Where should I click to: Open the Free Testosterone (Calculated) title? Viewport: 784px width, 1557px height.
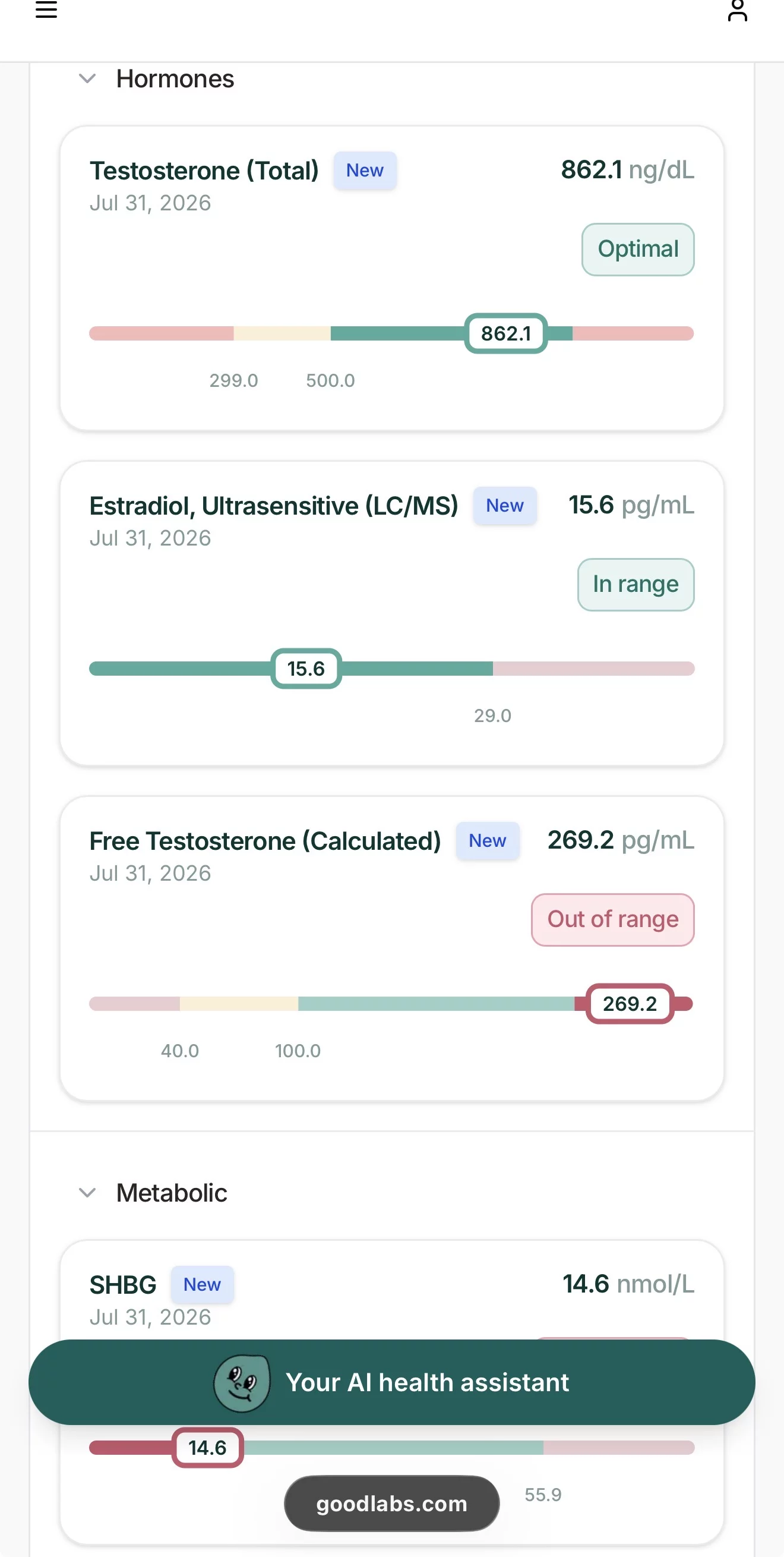click(265, 841)
